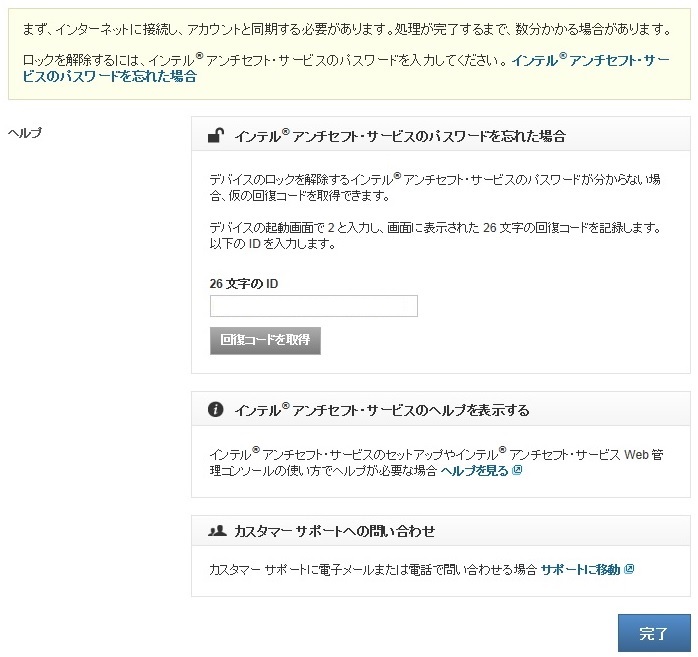This screenshot has width=698, height=657.
Task: Click external-link icon after ヘルプを見る
Action: pyautogui.click(x=517, y=470)
